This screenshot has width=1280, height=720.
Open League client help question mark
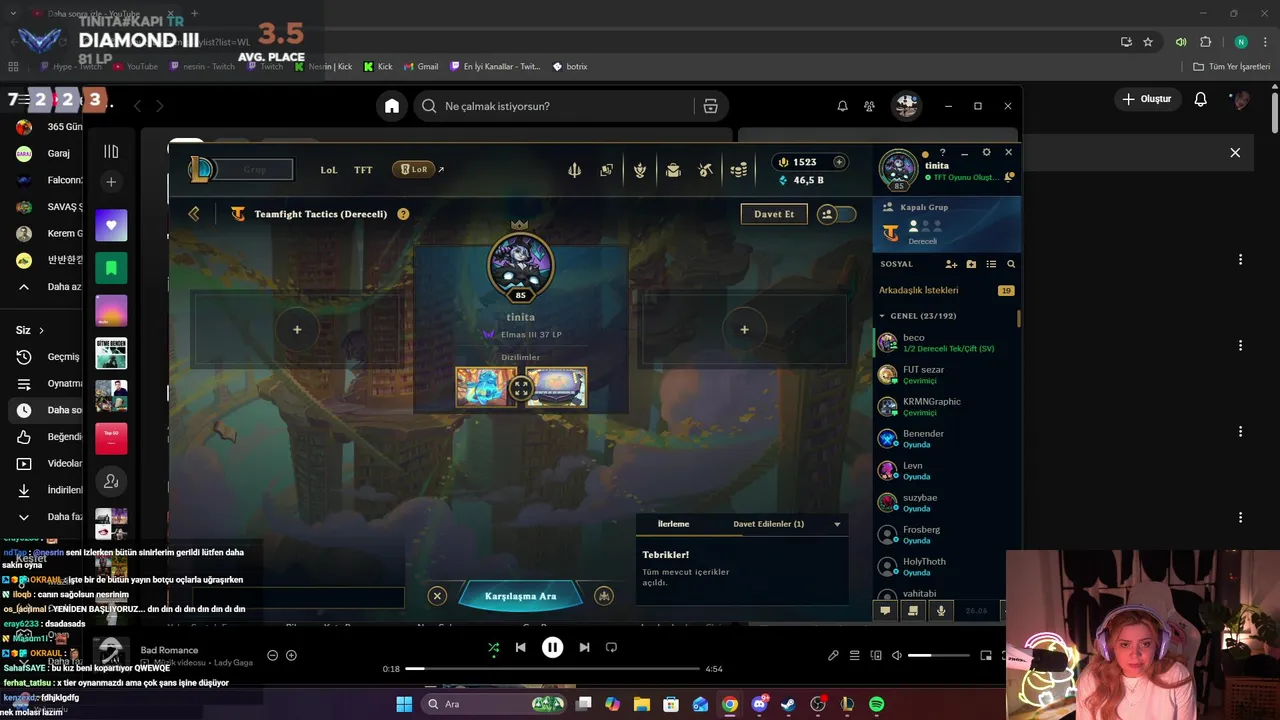(942, 153)
